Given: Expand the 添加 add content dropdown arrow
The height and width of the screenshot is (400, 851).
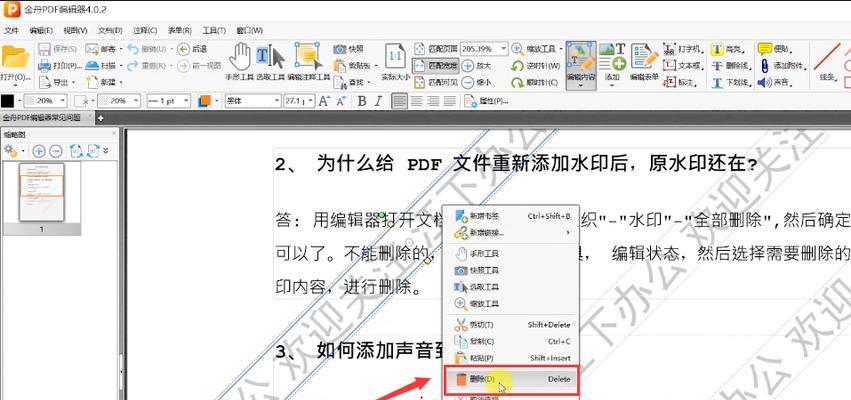Looking at the screenshot, I should 612,85.
